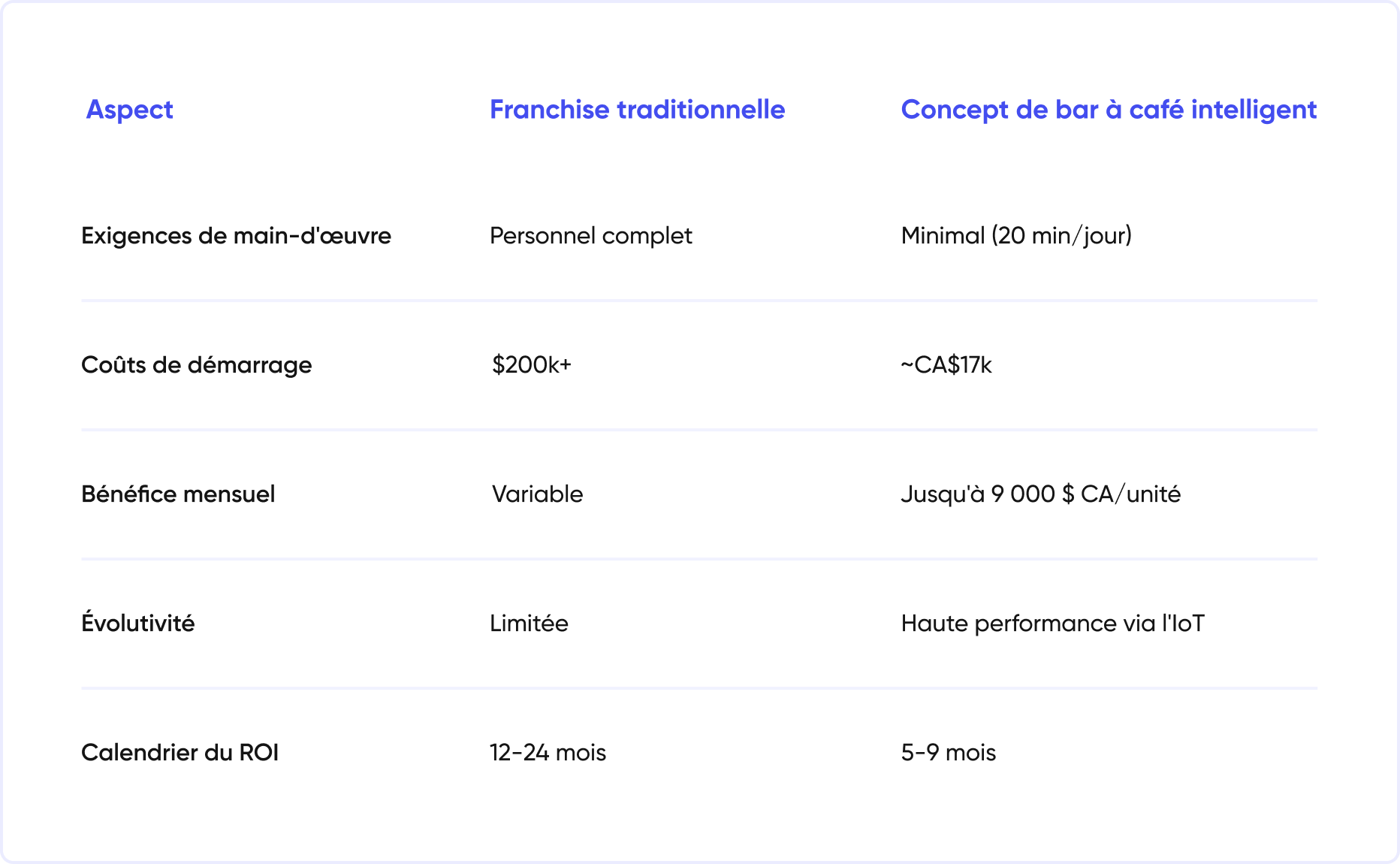The width and height of the screenshot is (1400, 864).
Task: Click the Personnel complet cell
Action: pos(590,236)
